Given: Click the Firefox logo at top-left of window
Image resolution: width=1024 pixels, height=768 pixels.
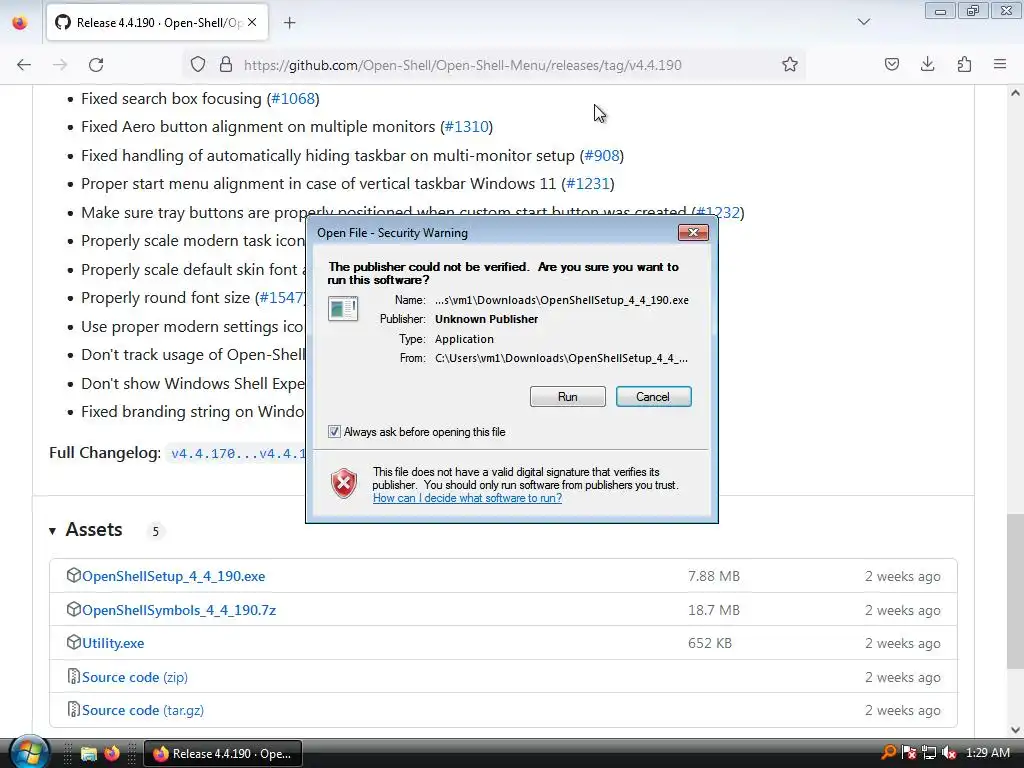Looking at the screenshot, I should click(20, 23).
